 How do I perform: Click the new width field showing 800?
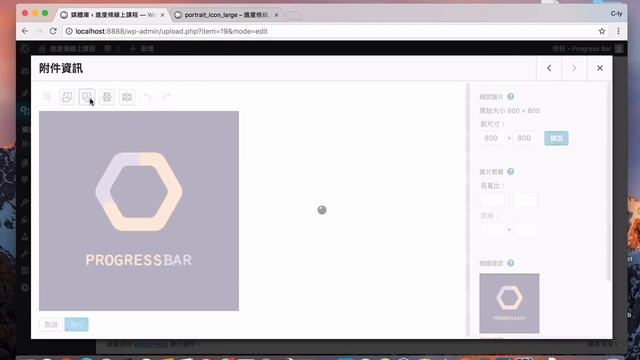pyautogui.click(x=492, y=138)
